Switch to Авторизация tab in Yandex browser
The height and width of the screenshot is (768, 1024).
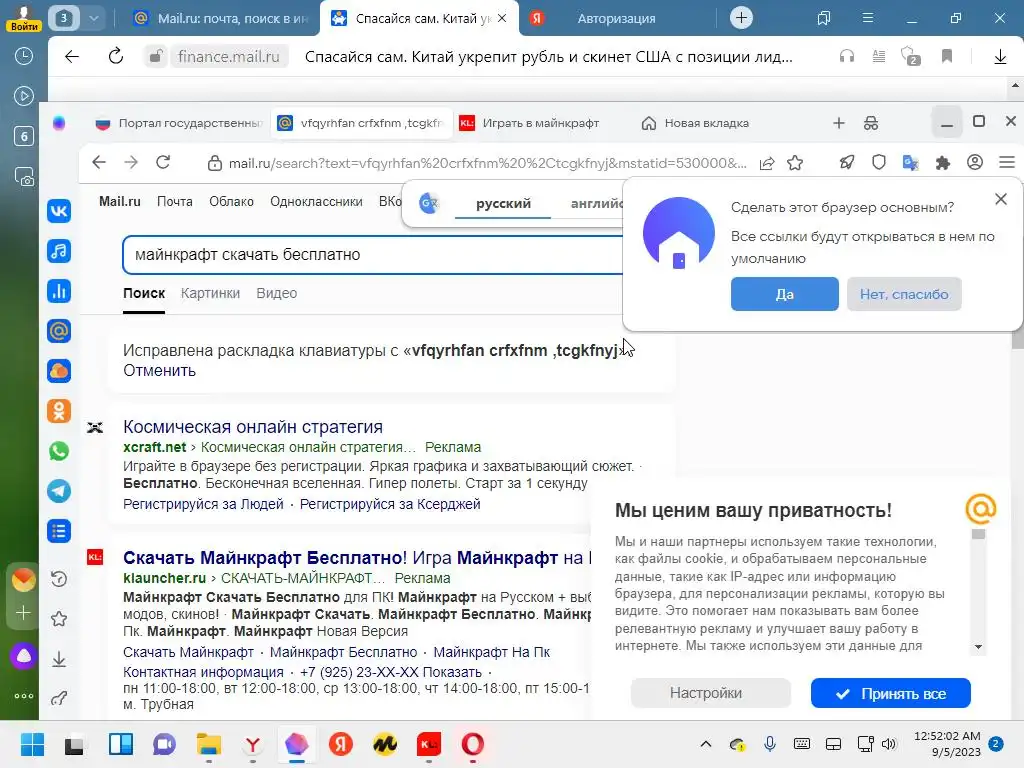click(x=616, y=18)
